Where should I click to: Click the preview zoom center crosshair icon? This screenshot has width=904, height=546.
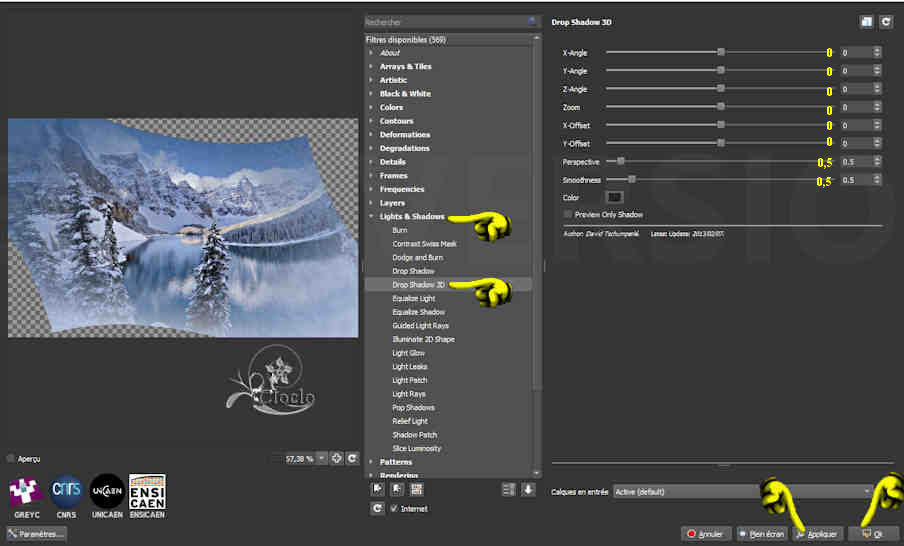tap(337, 458)
